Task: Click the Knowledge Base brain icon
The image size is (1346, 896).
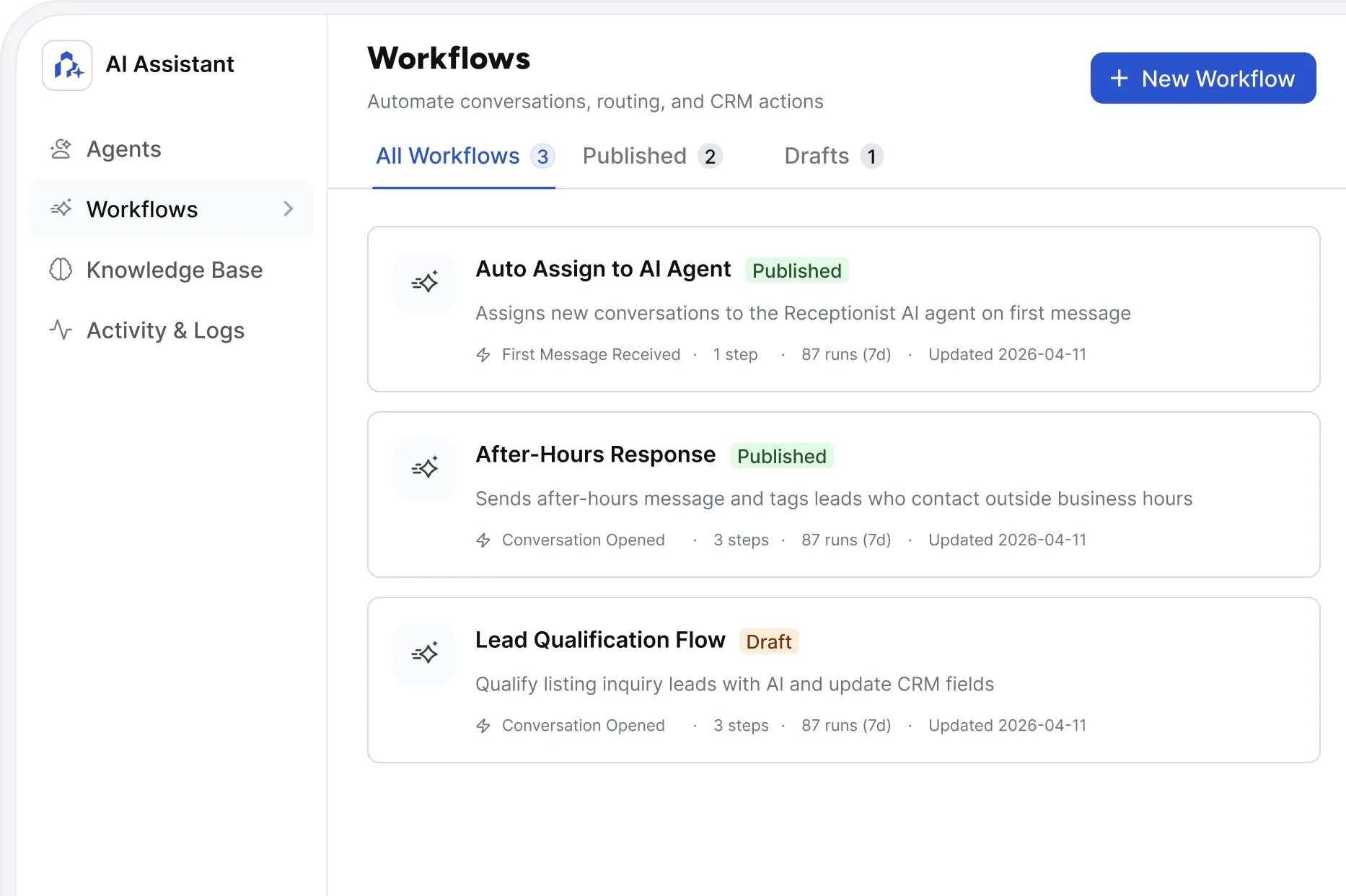Action: pyautogui.click(x=61, y=270)
